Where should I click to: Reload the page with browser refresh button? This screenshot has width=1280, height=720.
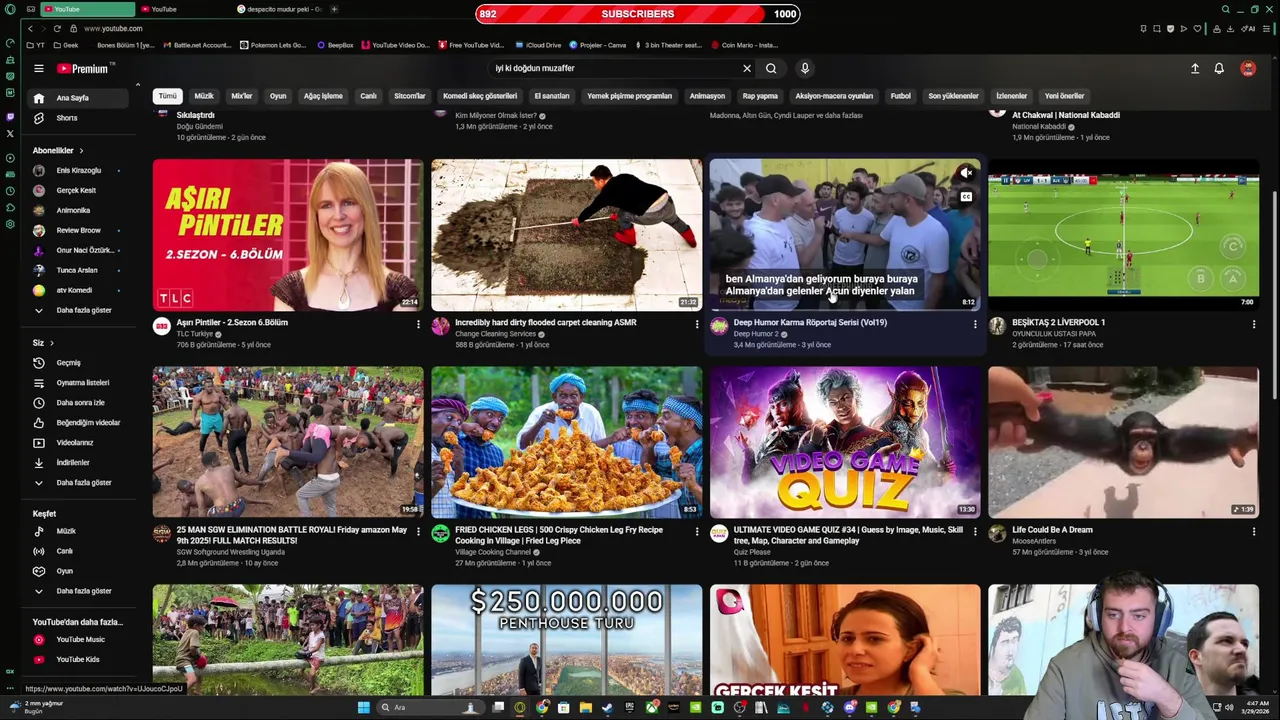57,28
